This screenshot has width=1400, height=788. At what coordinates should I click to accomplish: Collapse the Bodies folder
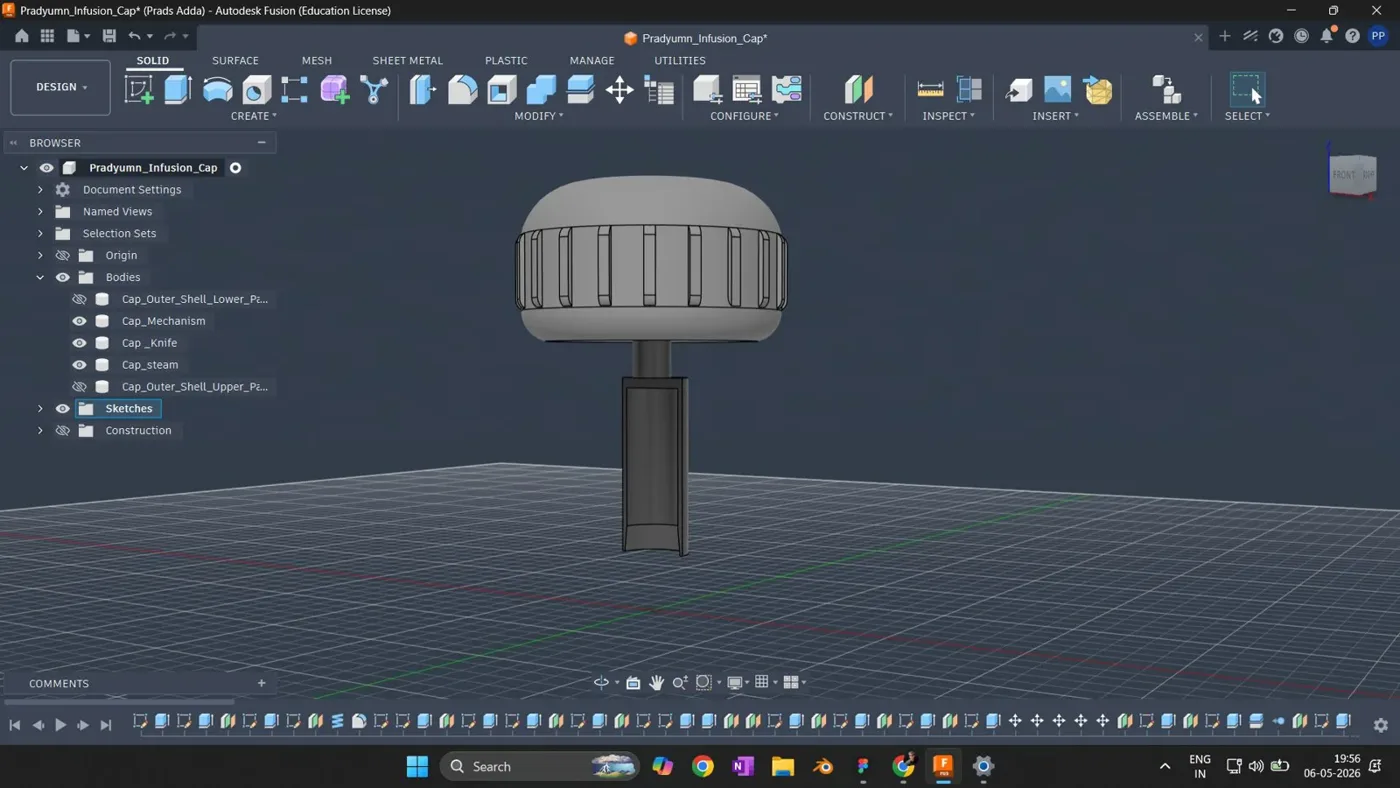pyautogui.click(x=40, y=277)
